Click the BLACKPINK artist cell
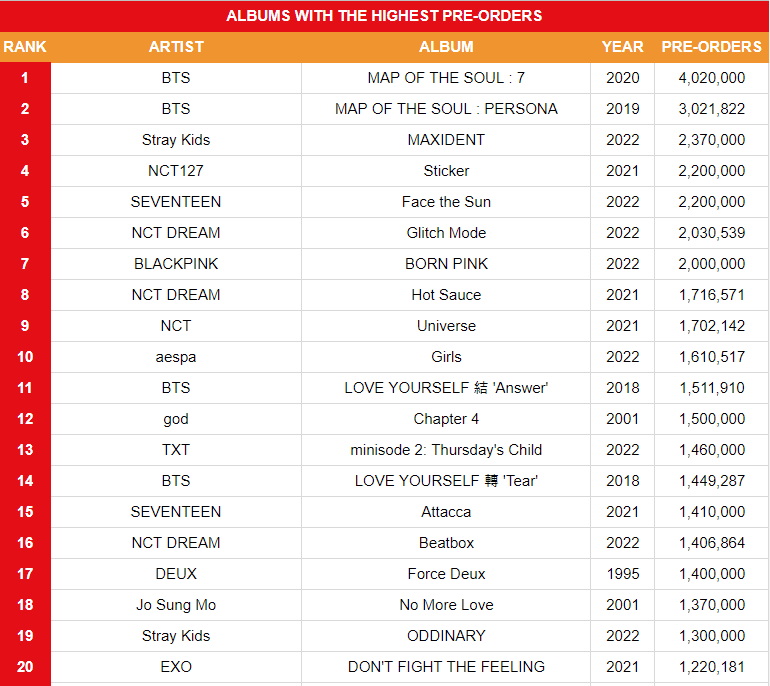The width and height of the screenshot is (770, 686). [176, 264]
